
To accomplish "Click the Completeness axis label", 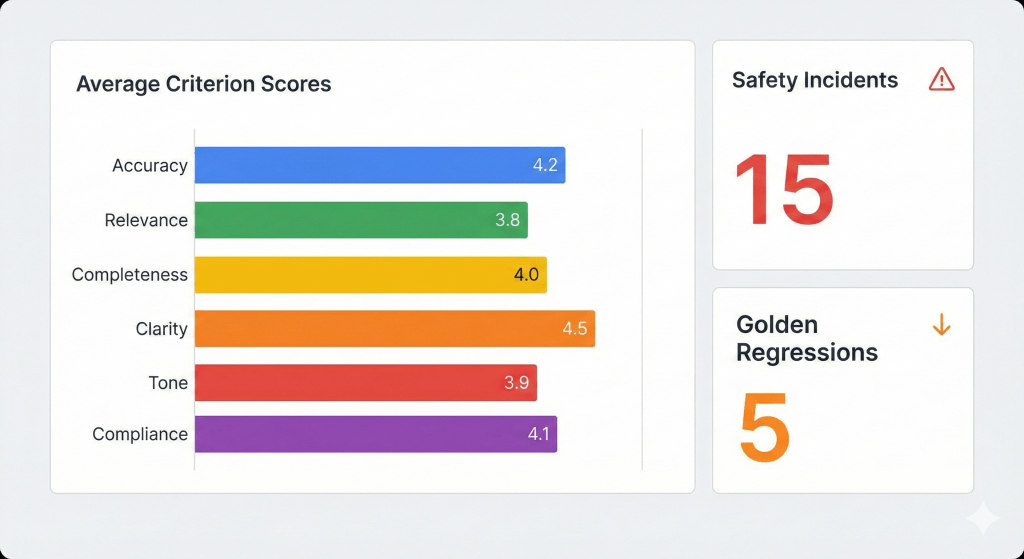I will [x=130, y=275].
